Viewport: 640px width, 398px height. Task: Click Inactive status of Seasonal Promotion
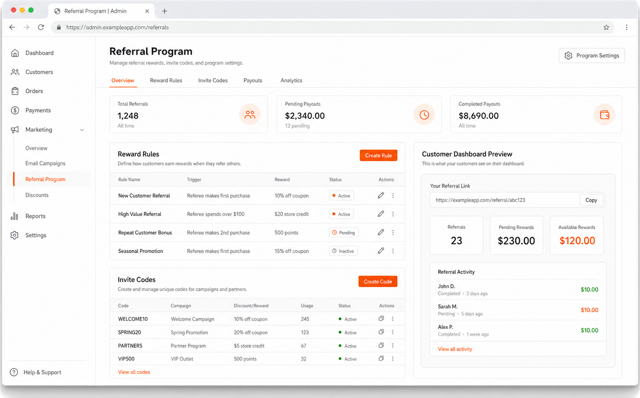pyautogui.click(x=343, y=251)
